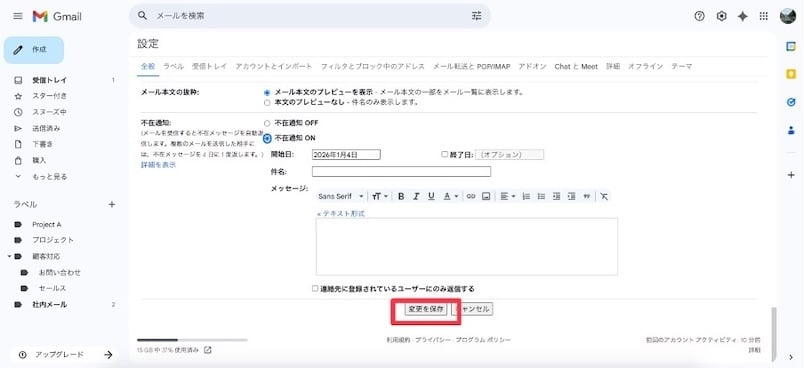Open the account profile avatar
Screen dimensions: 804x368
788,16
